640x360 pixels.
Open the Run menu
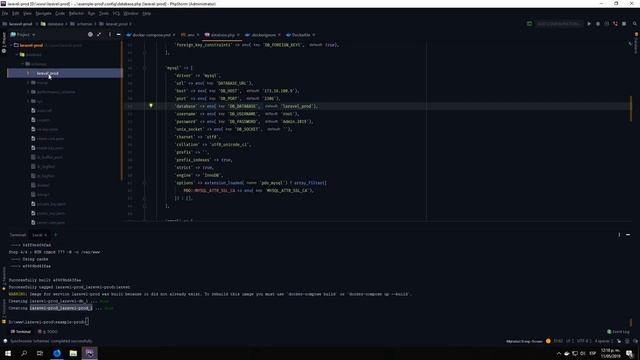[x=91, y=13]
